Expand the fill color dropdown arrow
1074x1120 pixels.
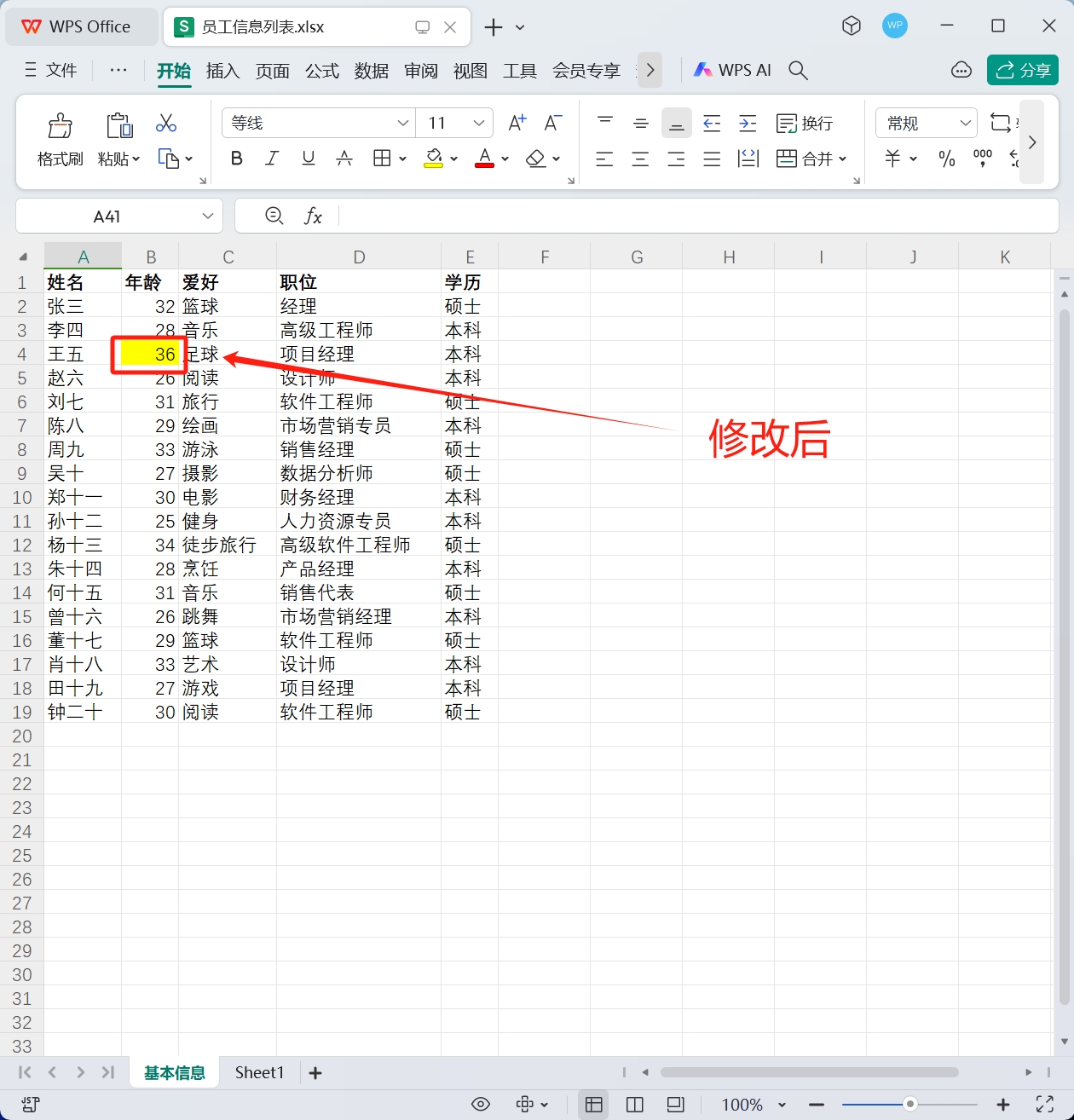click(x=453, y=159)
